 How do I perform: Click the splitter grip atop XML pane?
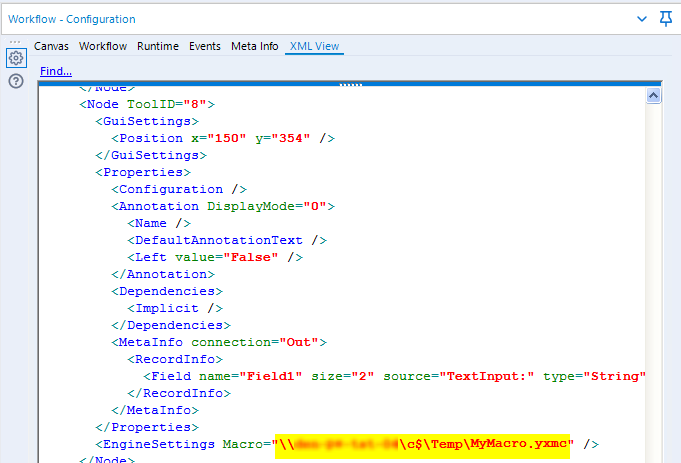[350, 84]
